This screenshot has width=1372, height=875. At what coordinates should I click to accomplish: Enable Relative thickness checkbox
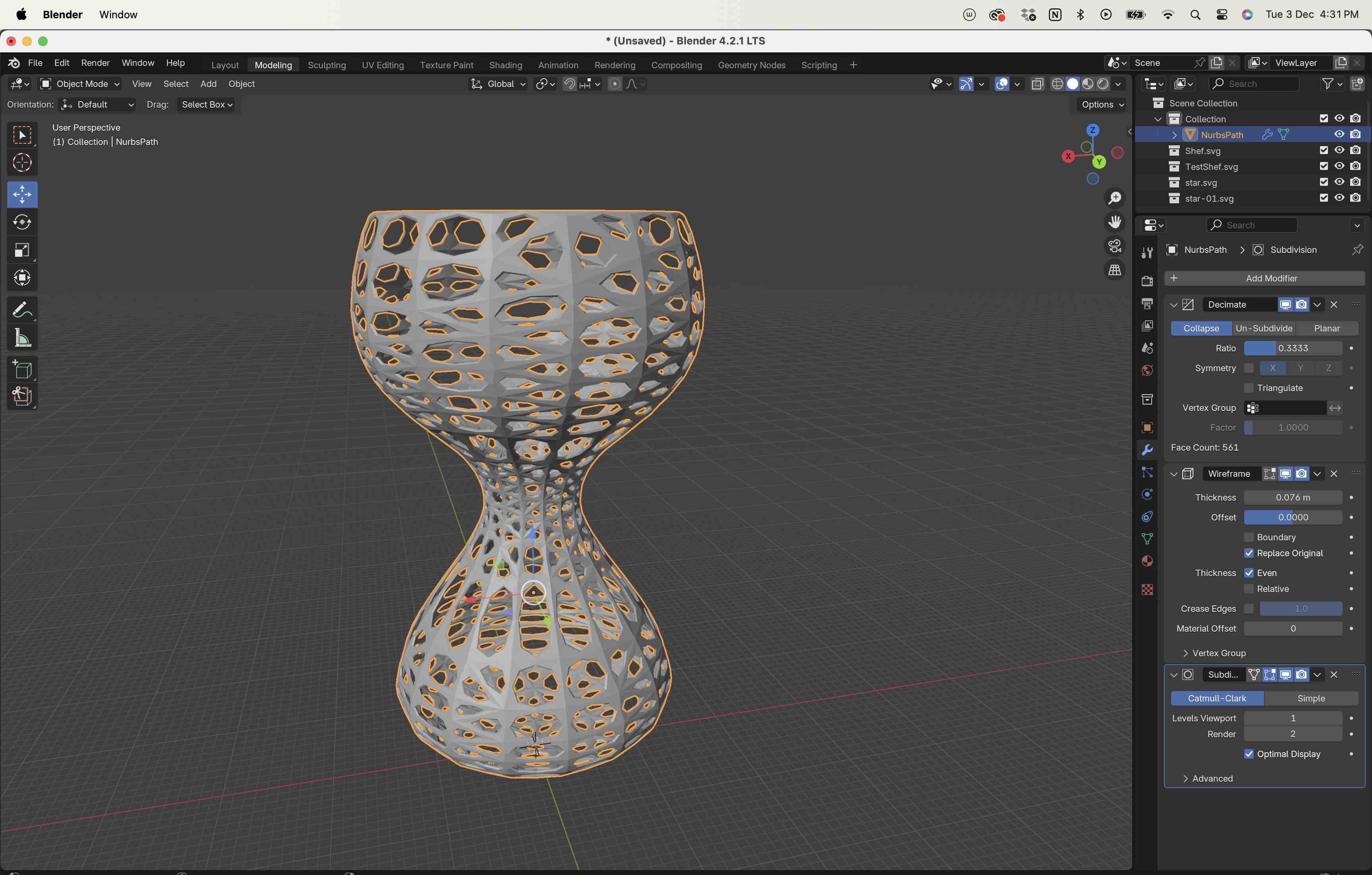(x=1249, y=589)
